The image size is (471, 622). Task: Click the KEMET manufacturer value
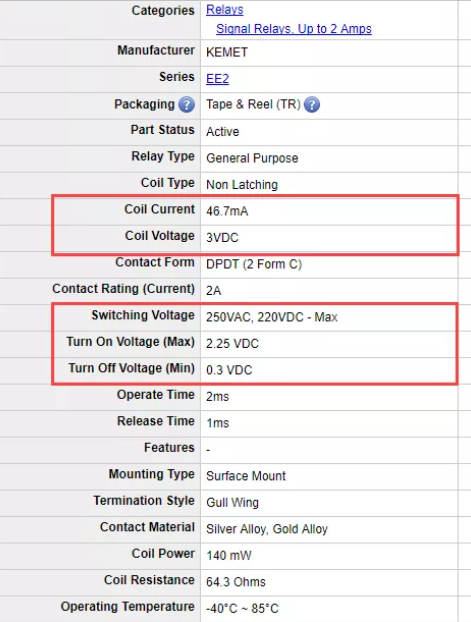click(227, 52)
